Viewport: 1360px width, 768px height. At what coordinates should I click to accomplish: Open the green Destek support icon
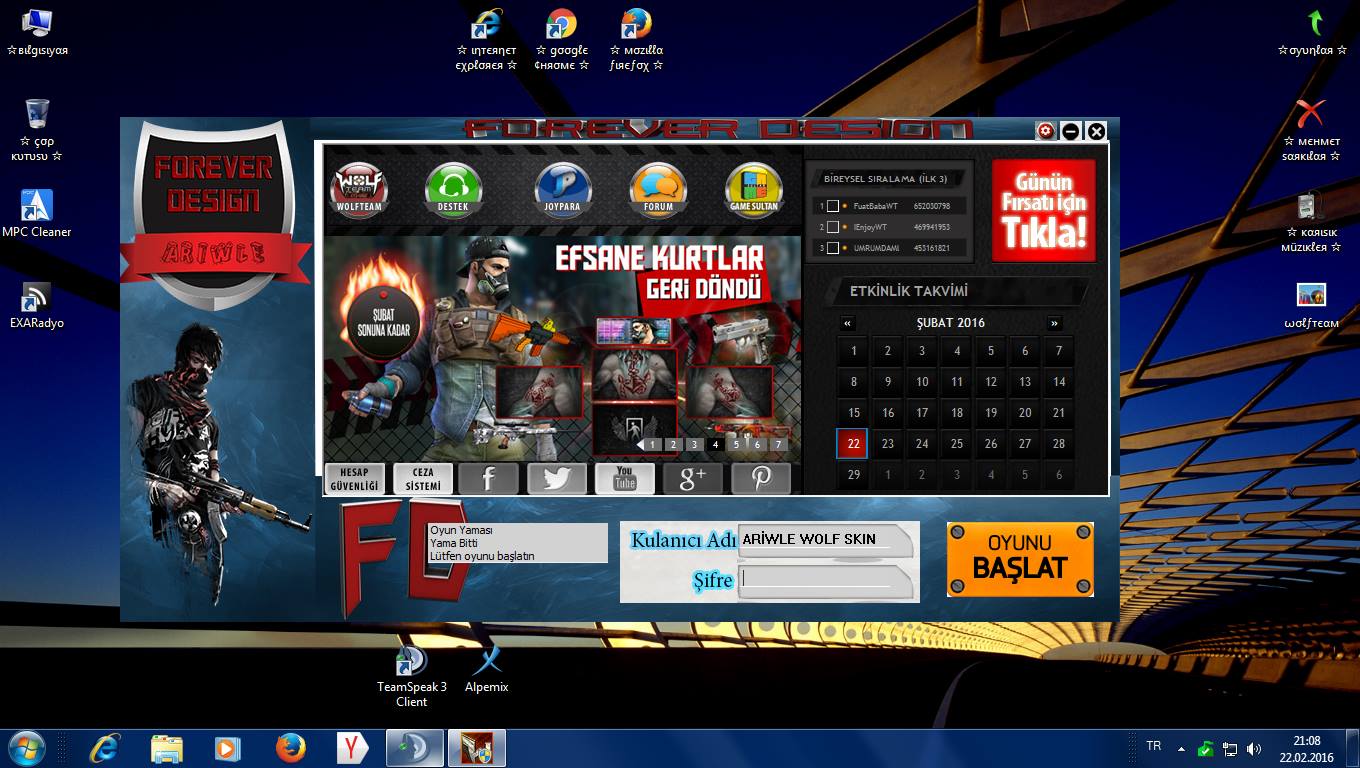pos(454,190)
